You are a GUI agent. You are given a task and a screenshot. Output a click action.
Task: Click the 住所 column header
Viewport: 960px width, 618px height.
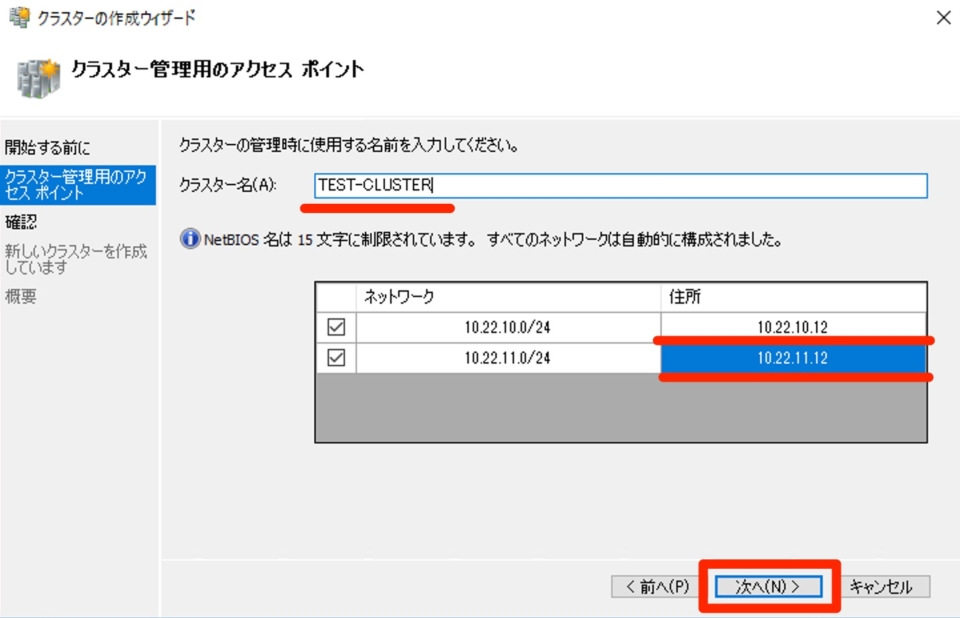tap(793, 297)
